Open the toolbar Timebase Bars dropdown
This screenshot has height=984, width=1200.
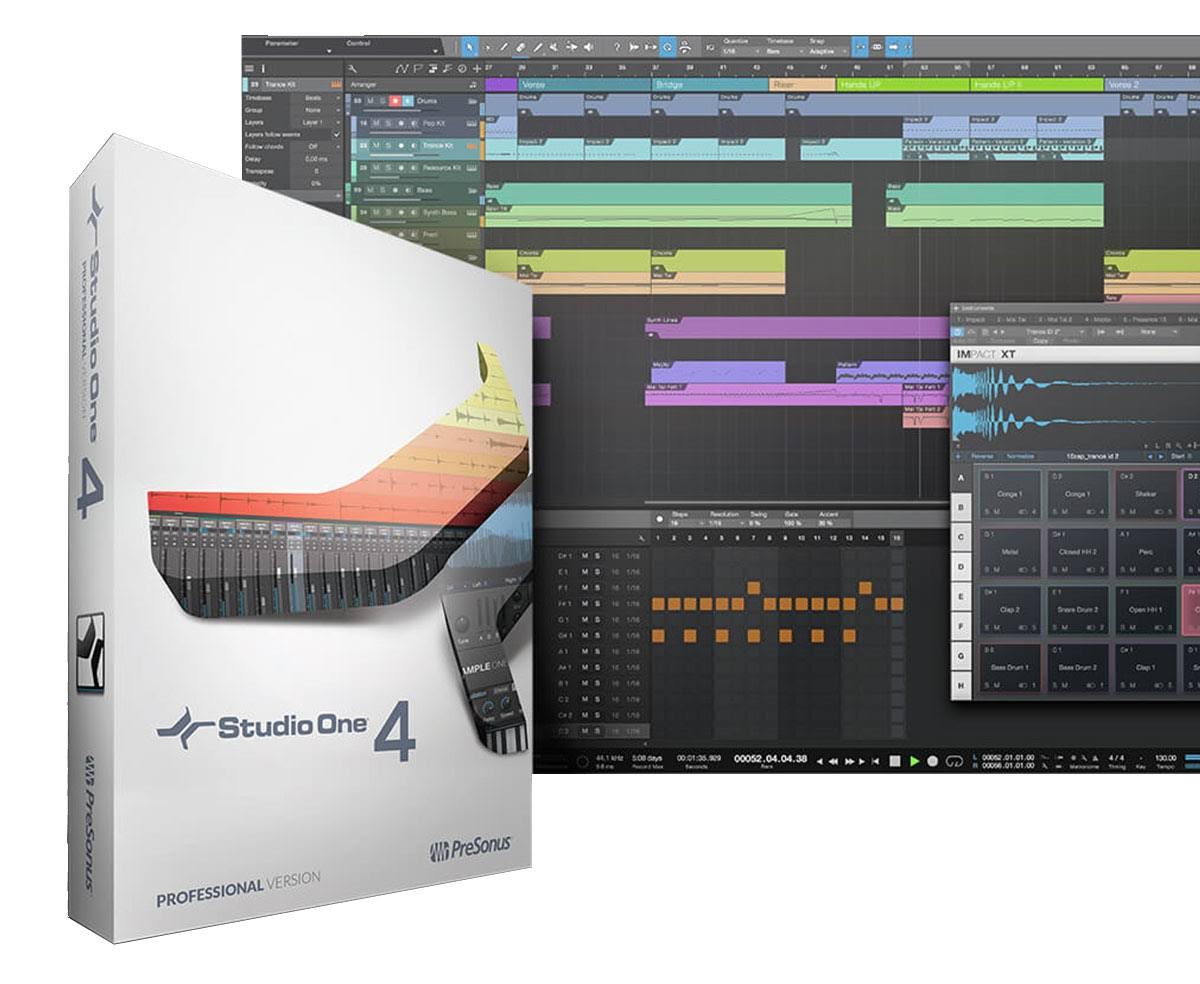pyautogui.click(x=784, y=51)
